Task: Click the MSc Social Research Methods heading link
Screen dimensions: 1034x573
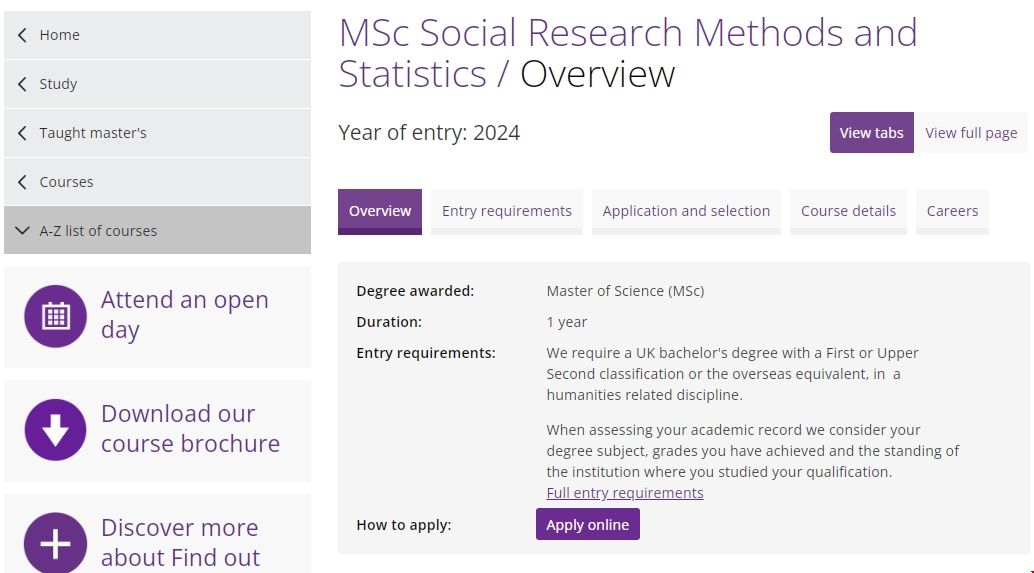Action: [x=627, y=34]
